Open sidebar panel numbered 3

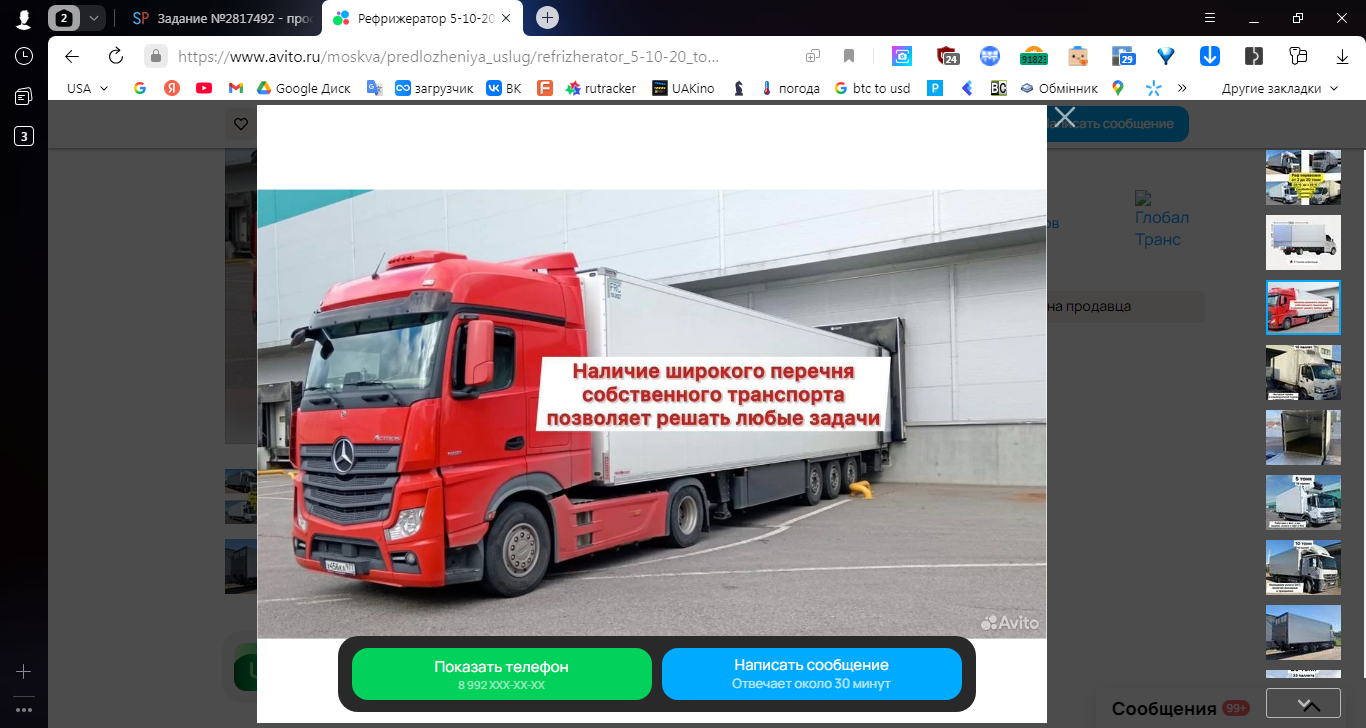pyautogui.click(x=24, y=136)
